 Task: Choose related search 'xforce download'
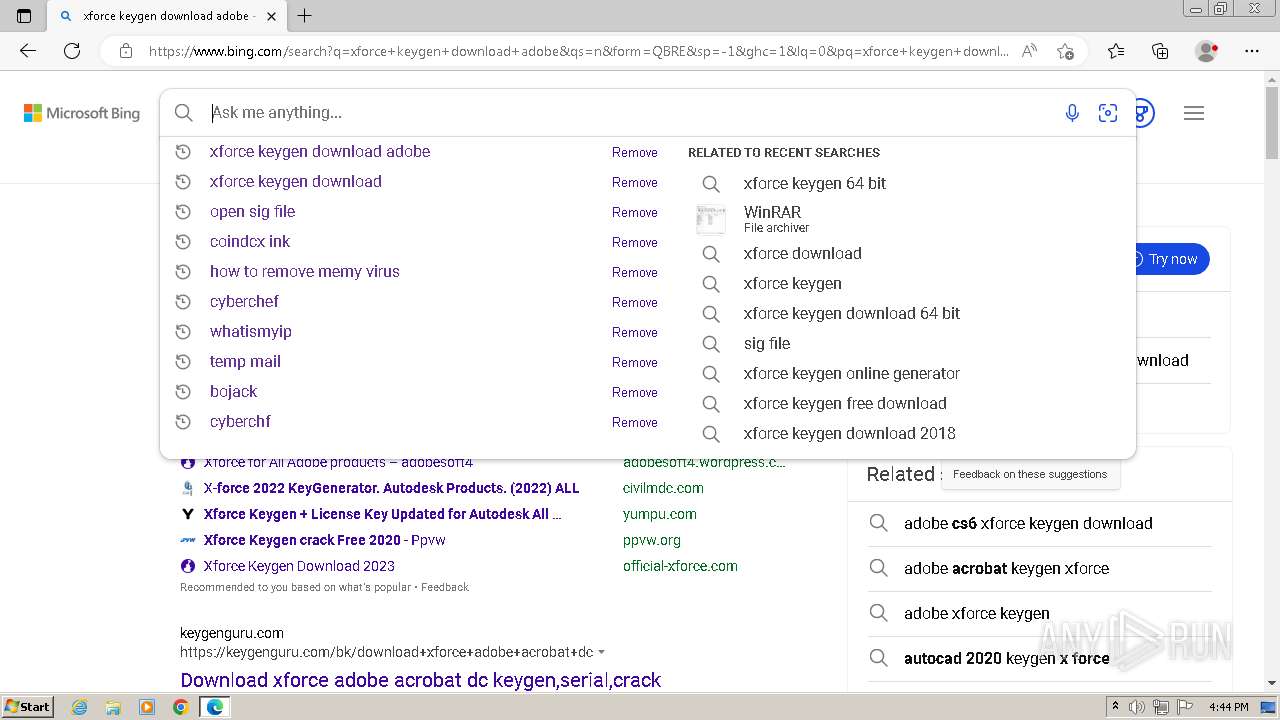[803, 253]
